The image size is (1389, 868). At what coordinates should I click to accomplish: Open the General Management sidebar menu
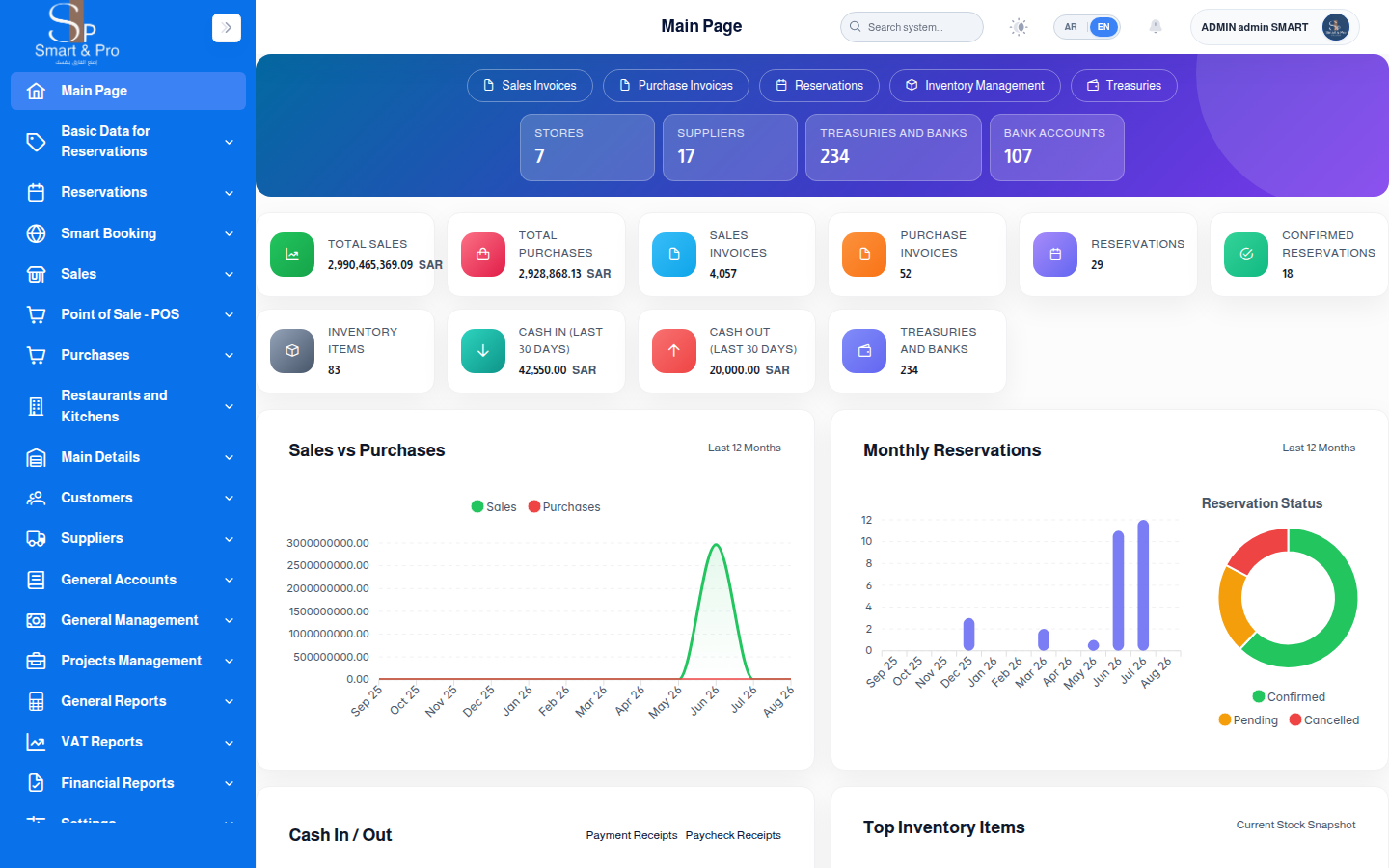coord(128,620)
